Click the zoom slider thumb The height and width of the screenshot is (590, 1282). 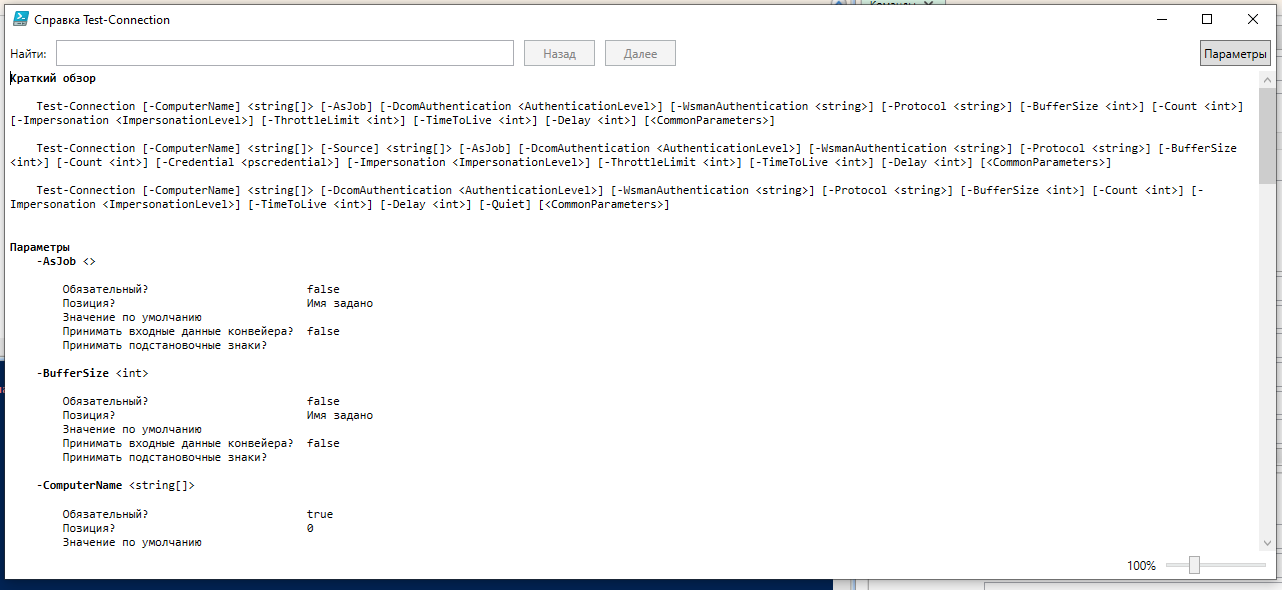coord(1194,565)
